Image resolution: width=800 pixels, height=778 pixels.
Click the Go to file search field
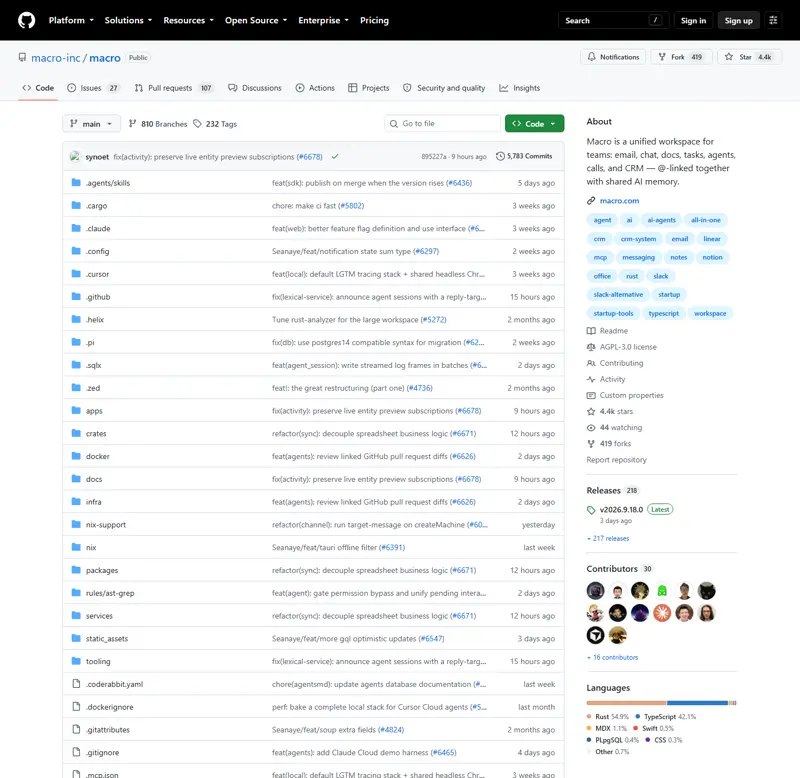tap(442, 123)
